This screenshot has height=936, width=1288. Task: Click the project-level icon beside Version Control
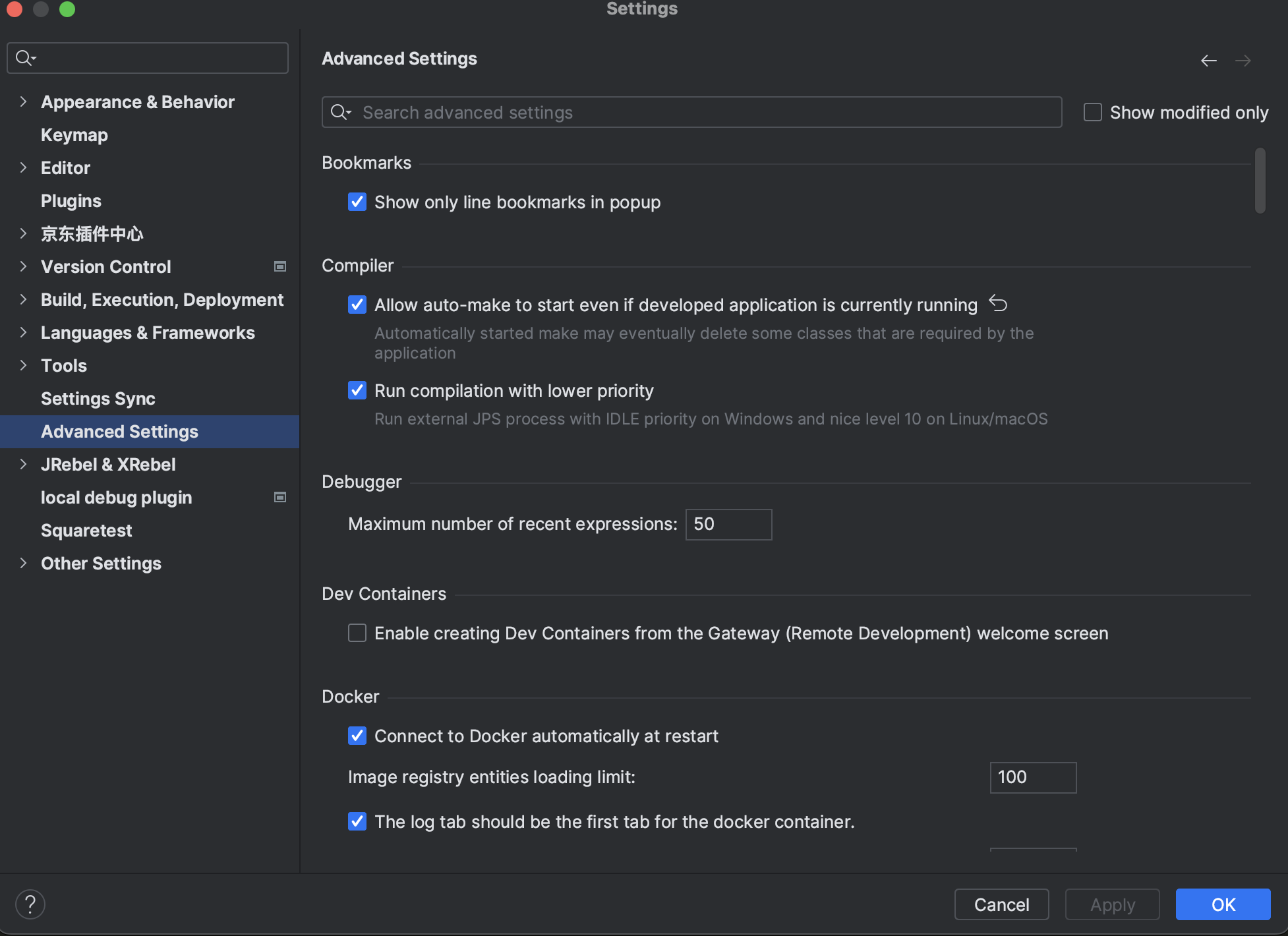click(280, 266)
